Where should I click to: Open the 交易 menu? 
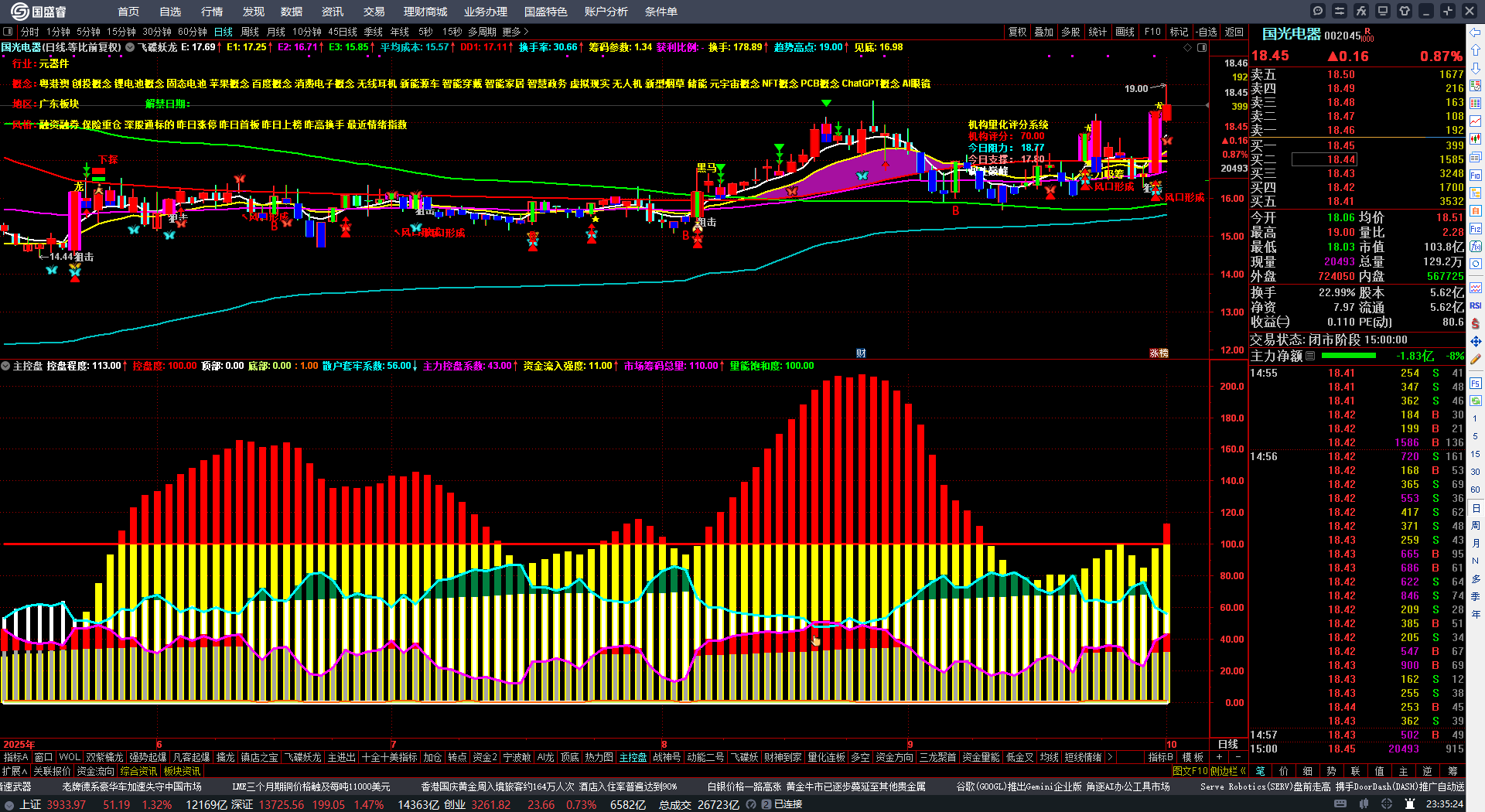click(x=374, y=12)
